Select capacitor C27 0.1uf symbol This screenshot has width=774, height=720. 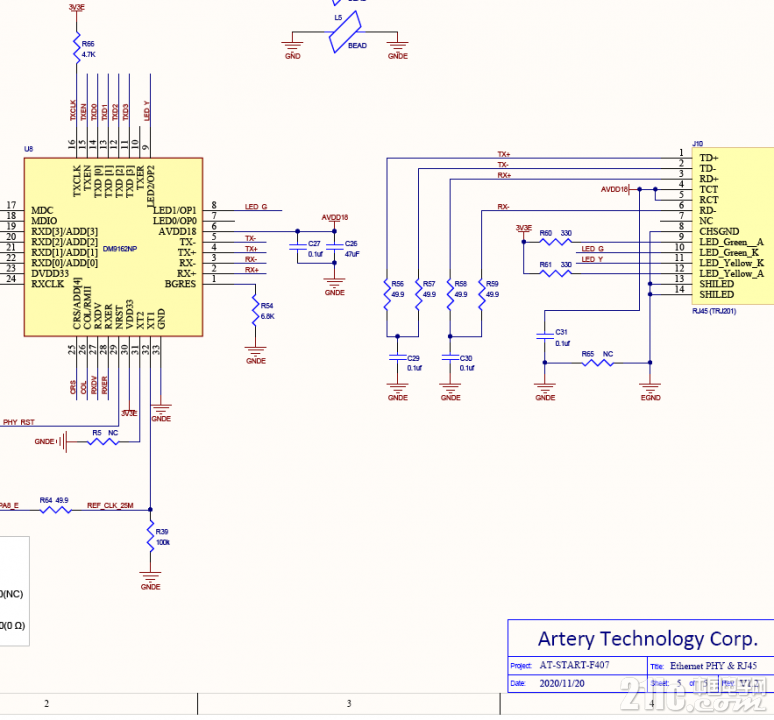(298, 247)
